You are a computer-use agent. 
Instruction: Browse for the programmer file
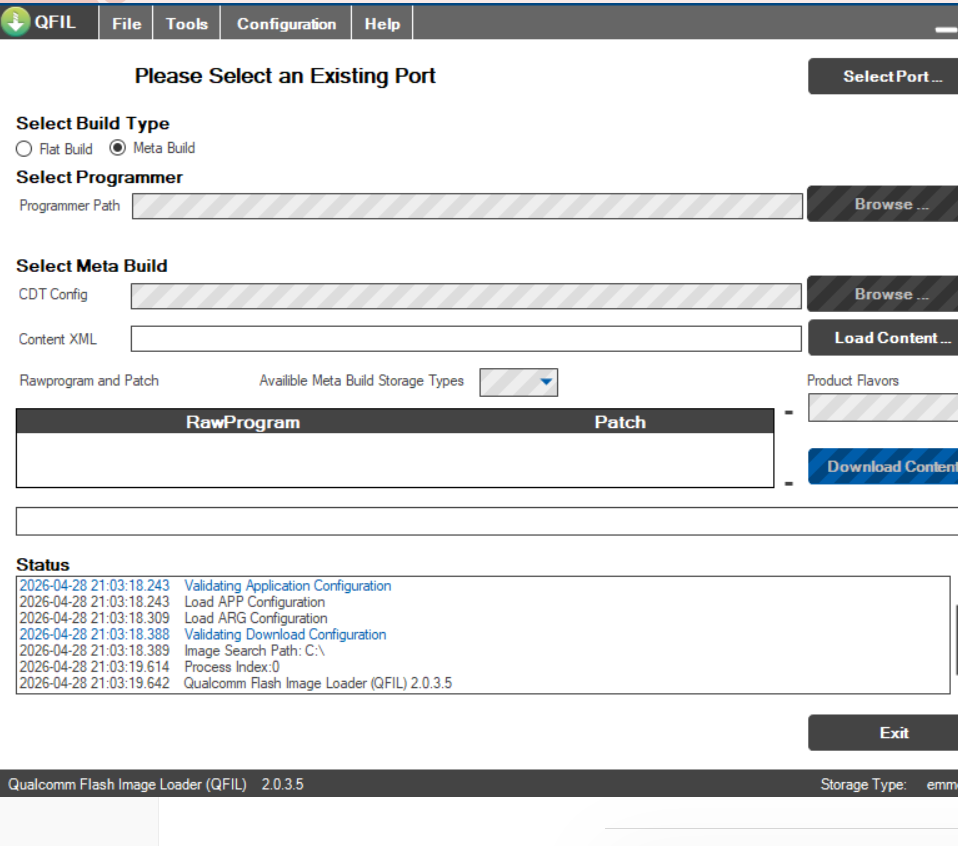[883, 204]
